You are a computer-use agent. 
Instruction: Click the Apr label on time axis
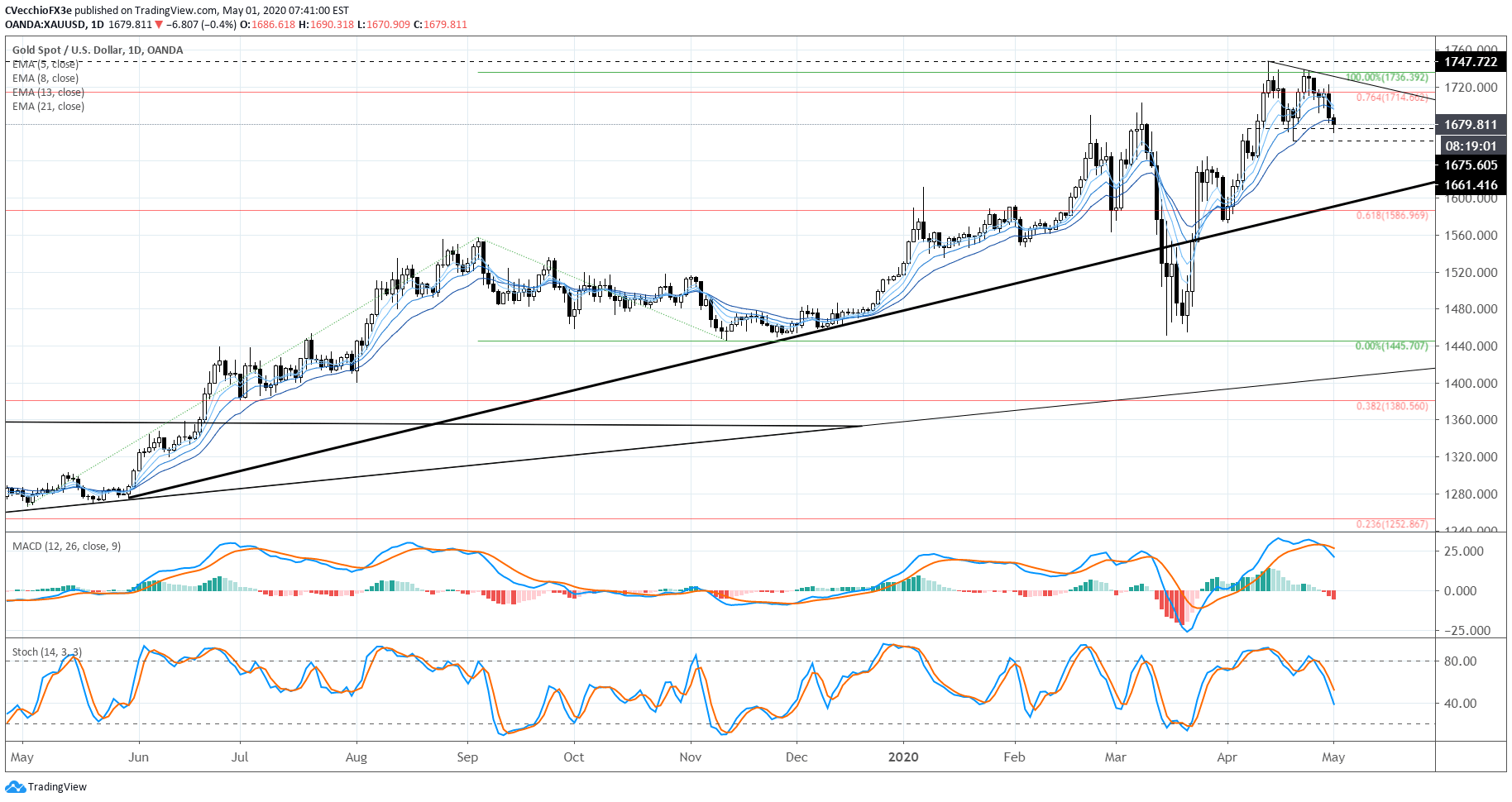tap(1227, 758)
